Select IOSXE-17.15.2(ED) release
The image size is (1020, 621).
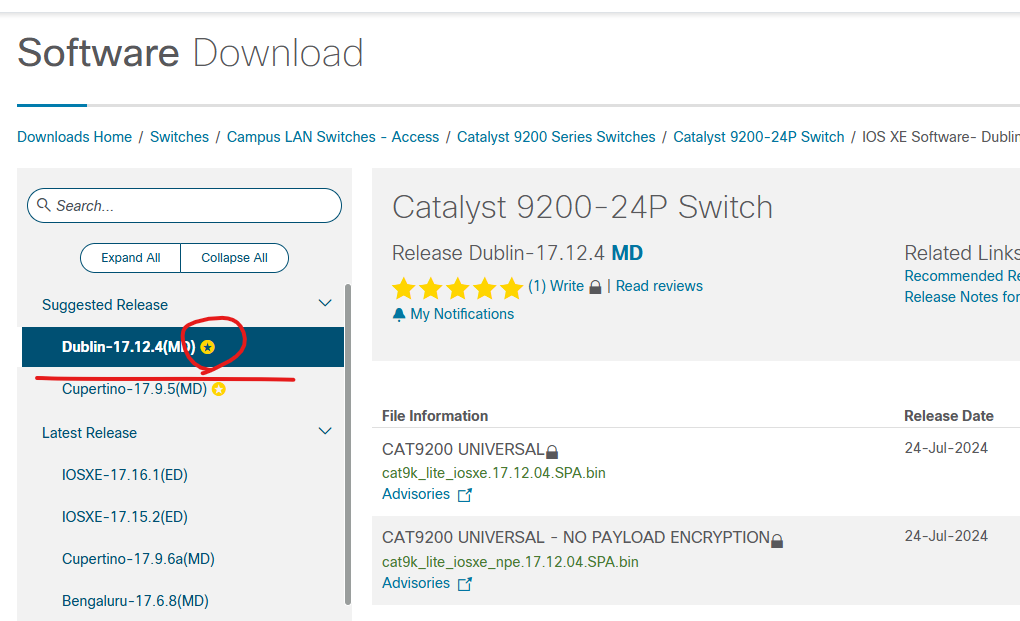coord(125,516)
